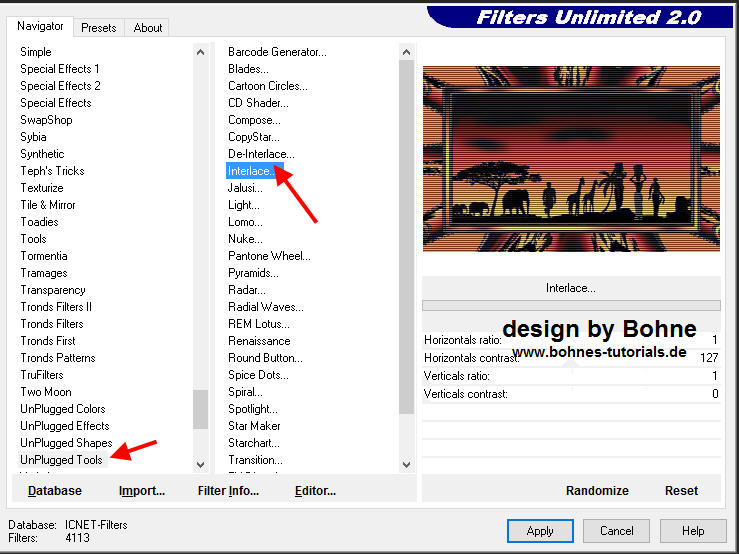Click the filter preview image
Viewport: 739px width, 554px height.
tap(571, 158)
